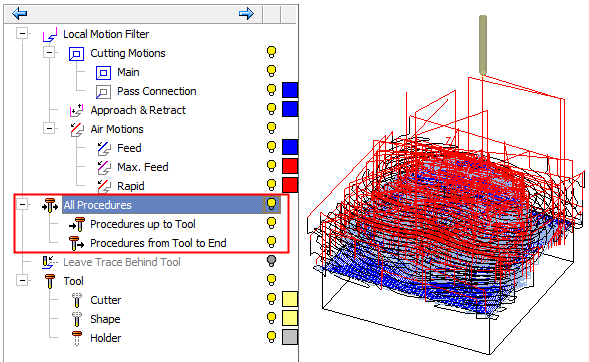Click the Rapid air motion icon
589x362 pixels.
click(104, 186)
